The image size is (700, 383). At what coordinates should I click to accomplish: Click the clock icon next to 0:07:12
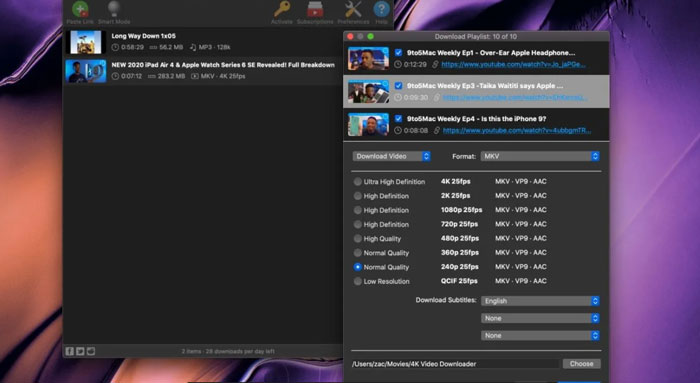click(115, 76)
